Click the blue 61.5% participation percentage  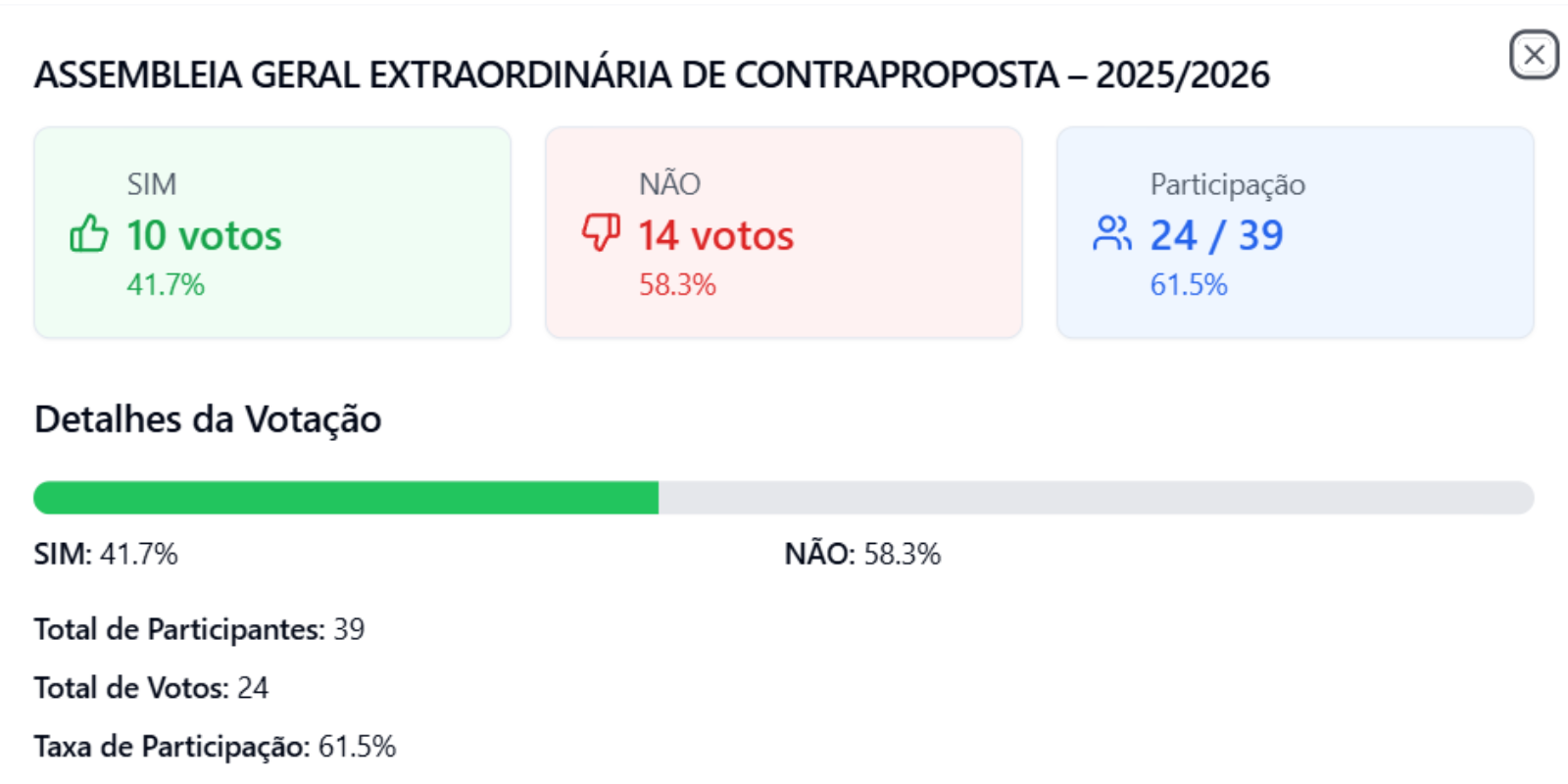click(1188, 285)
